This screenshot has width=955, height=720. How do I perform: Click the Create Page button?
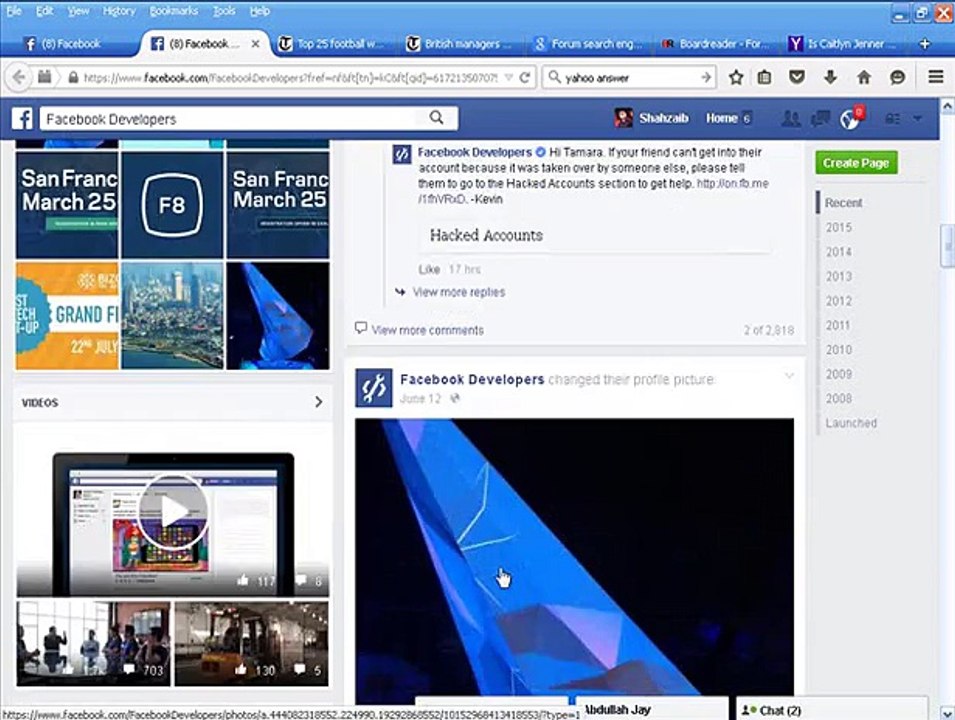click(856, 163)
